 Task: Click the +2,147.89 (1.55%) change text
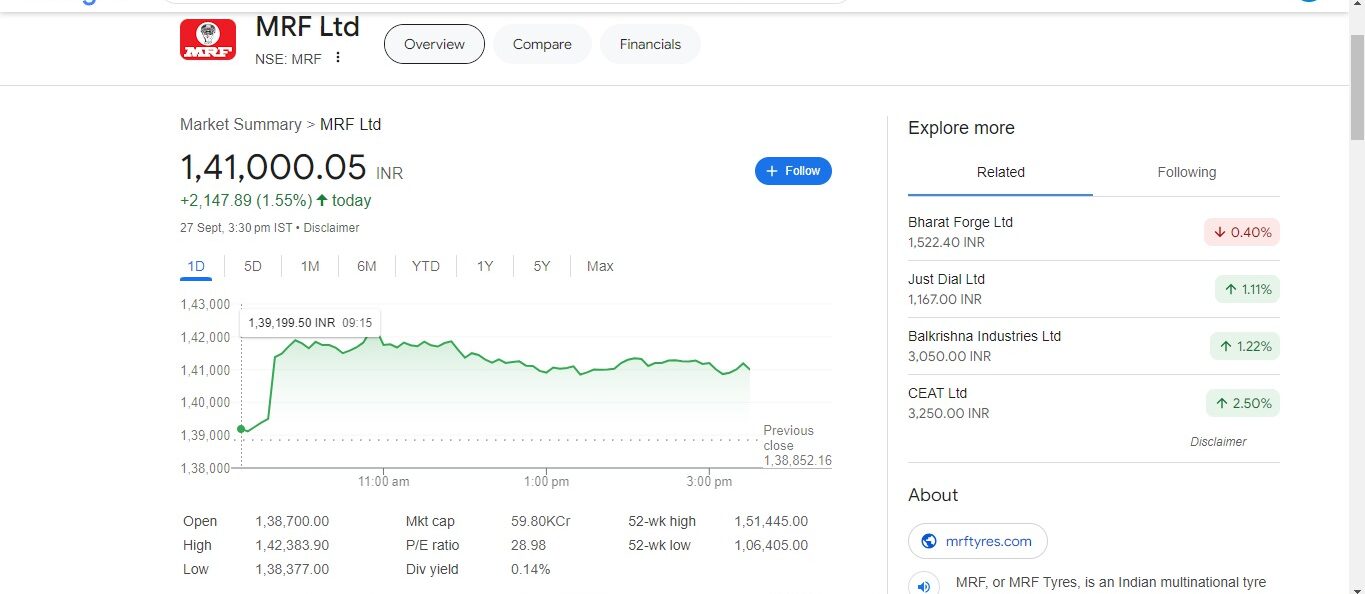[246, 200]
